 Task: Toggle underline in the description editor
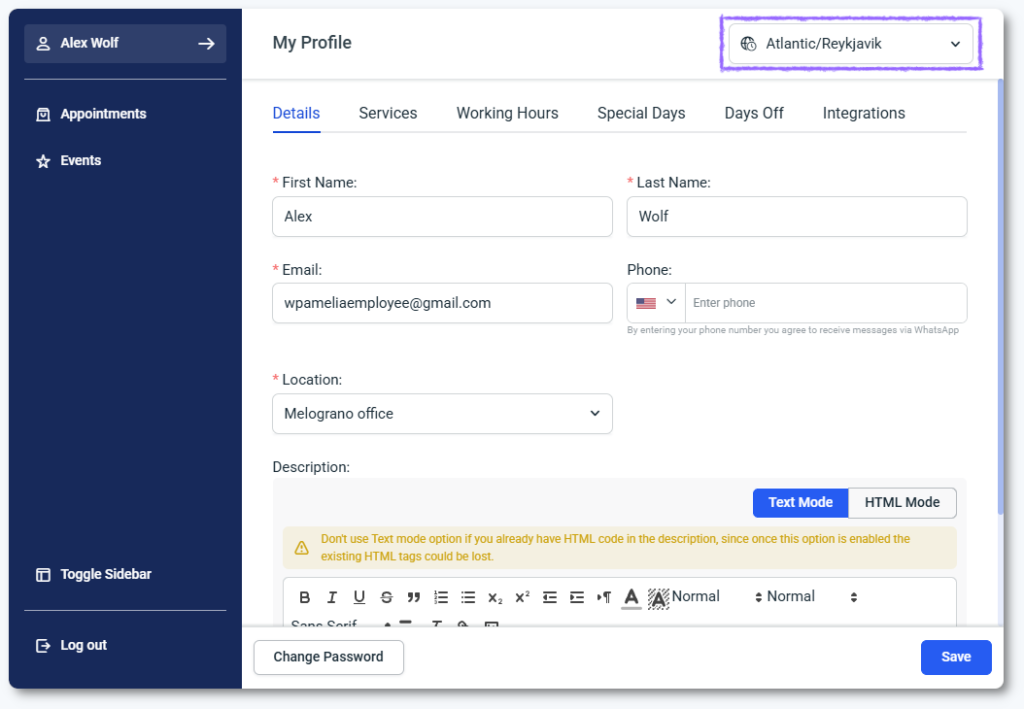(359, 597)
